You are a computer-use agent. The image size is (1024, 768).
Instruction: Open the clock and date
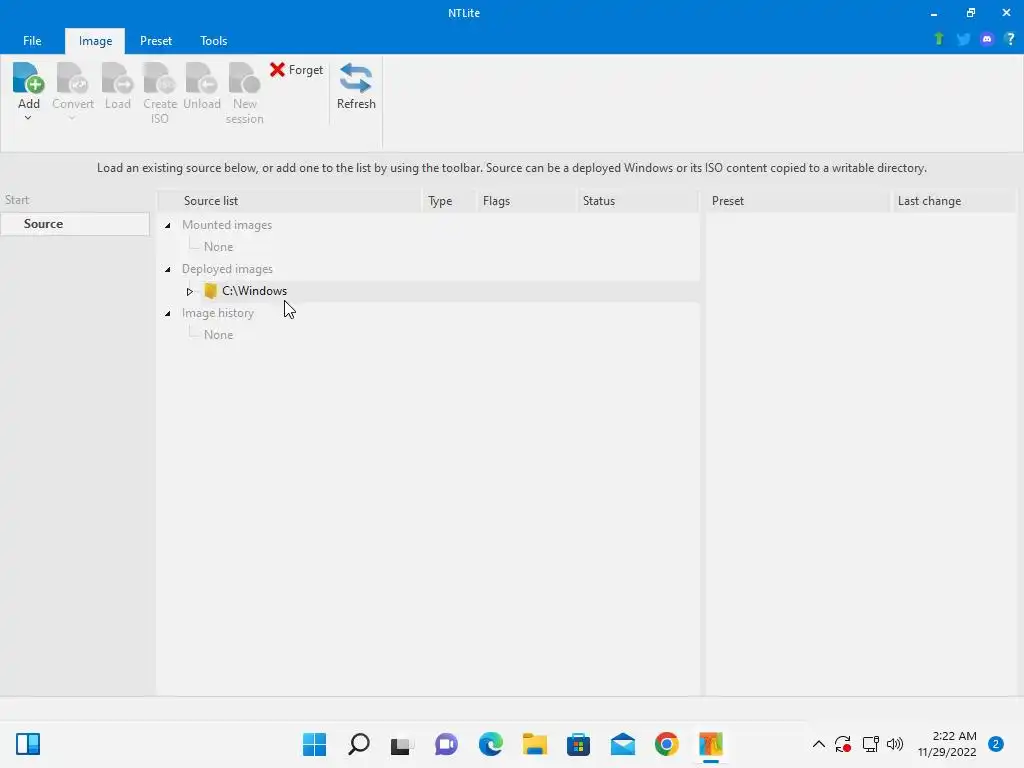(947, 744)
